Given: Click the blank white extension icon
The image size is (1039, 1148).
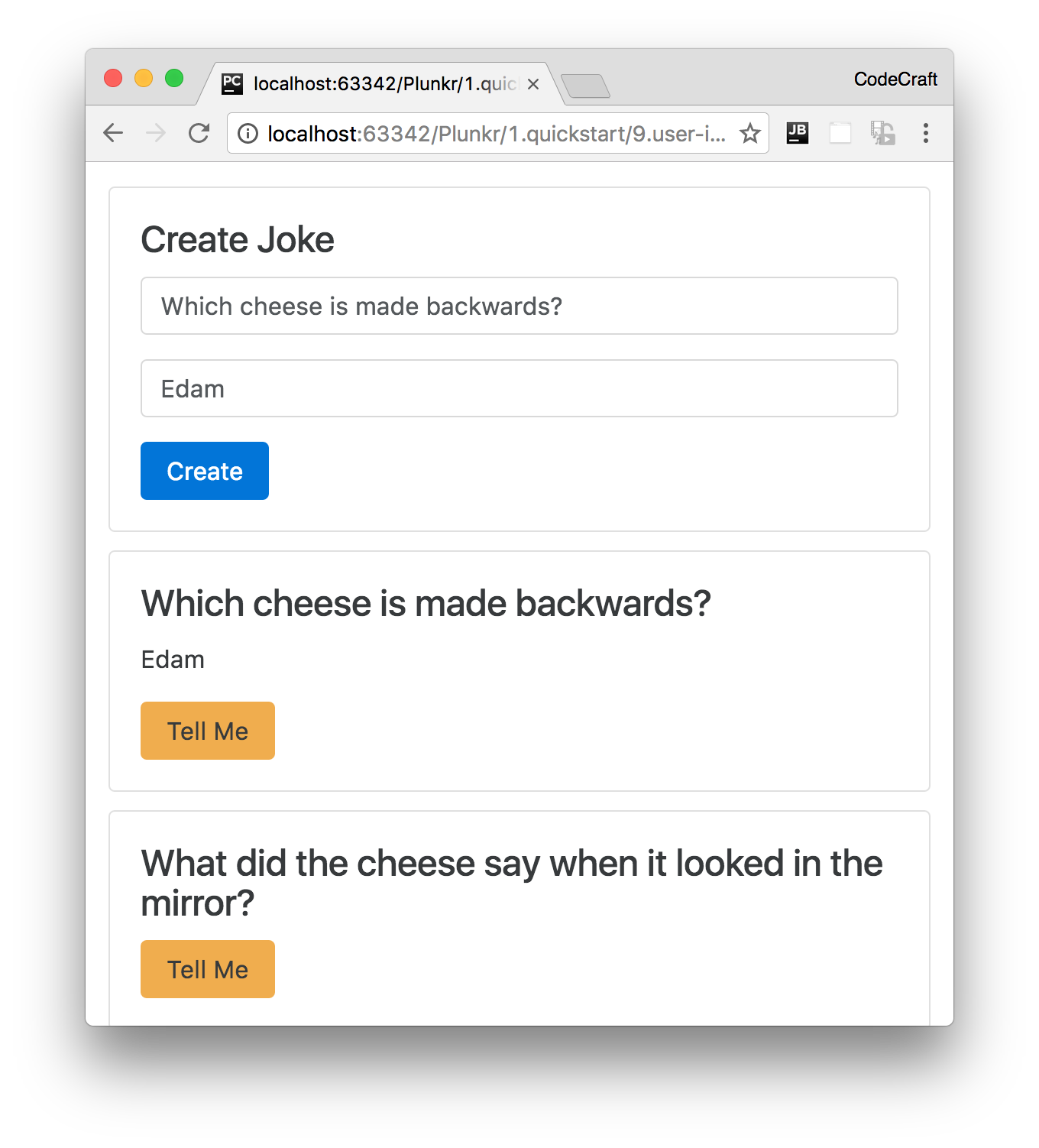Looking at the screenshot, I should tap(840, 133).
